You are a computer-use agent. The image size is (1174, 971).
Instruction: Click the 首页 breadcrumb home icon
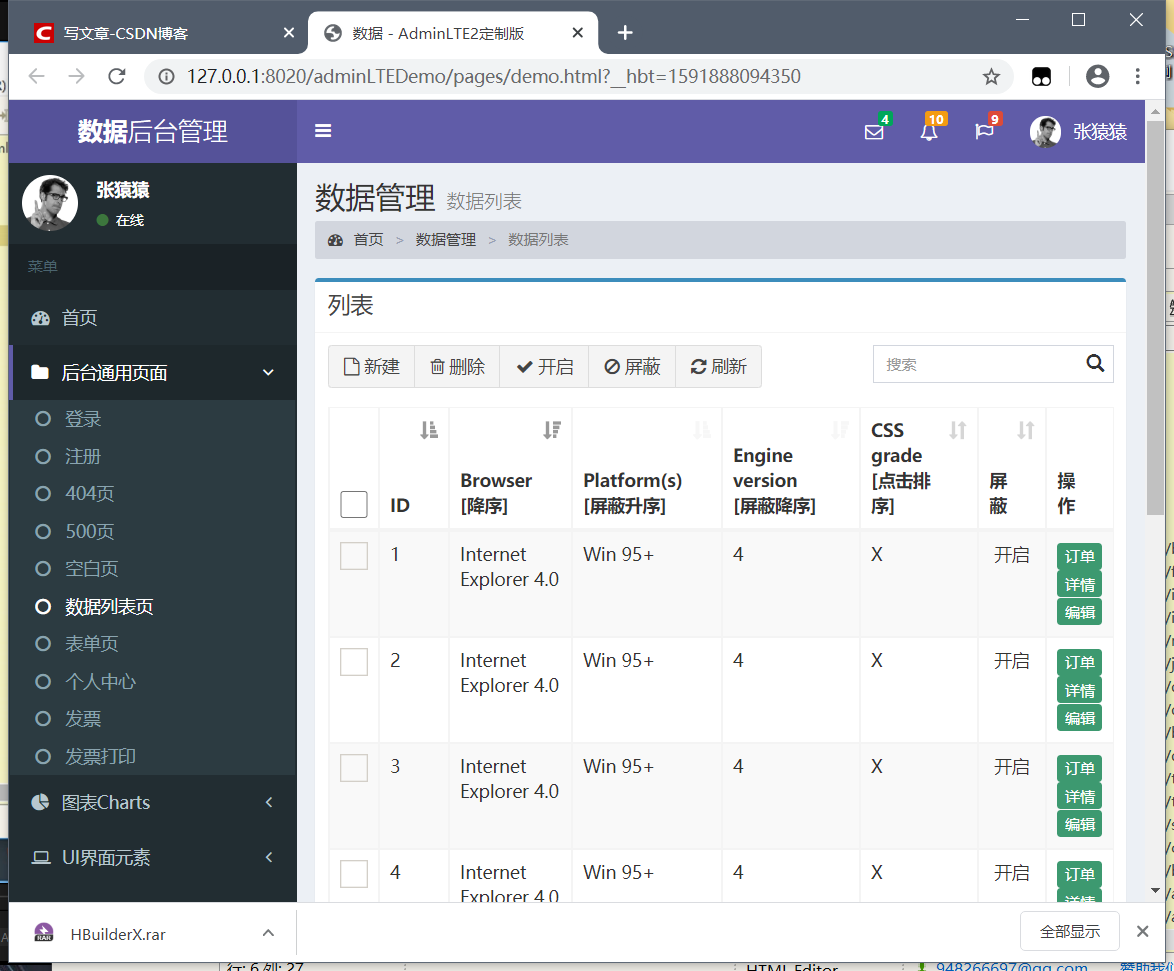coord(335,240)
